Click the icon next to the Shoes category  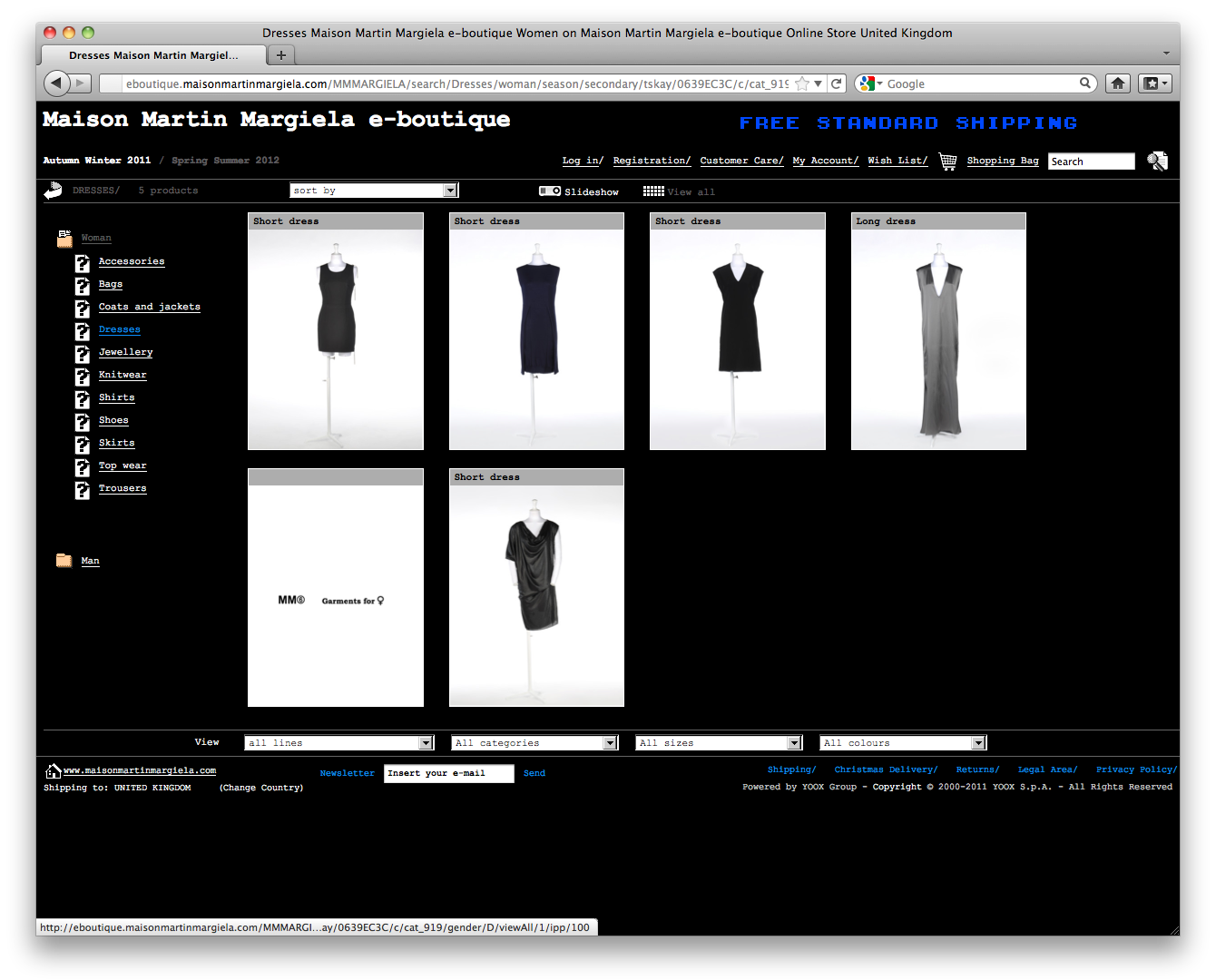pyautogui.click(x=82, y=422)
